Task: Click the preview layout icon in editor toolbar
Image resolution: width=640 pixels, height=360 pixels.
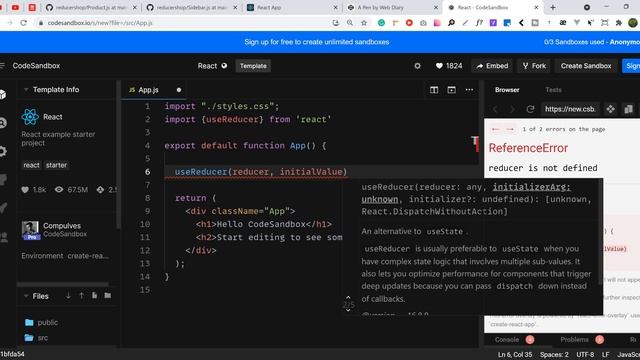Action: tap(451, 90)
